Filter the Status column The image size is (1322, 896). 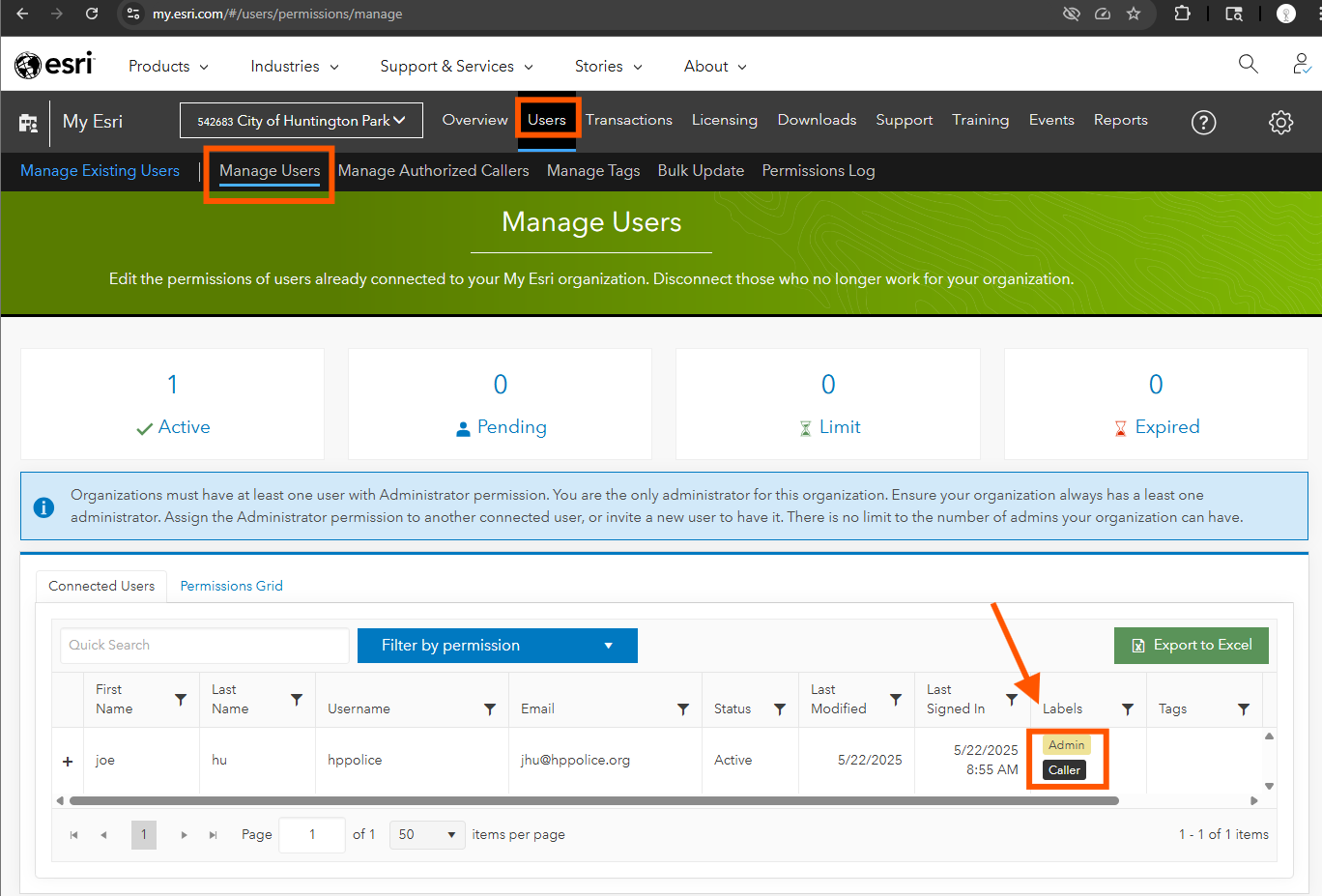(780, 708)
